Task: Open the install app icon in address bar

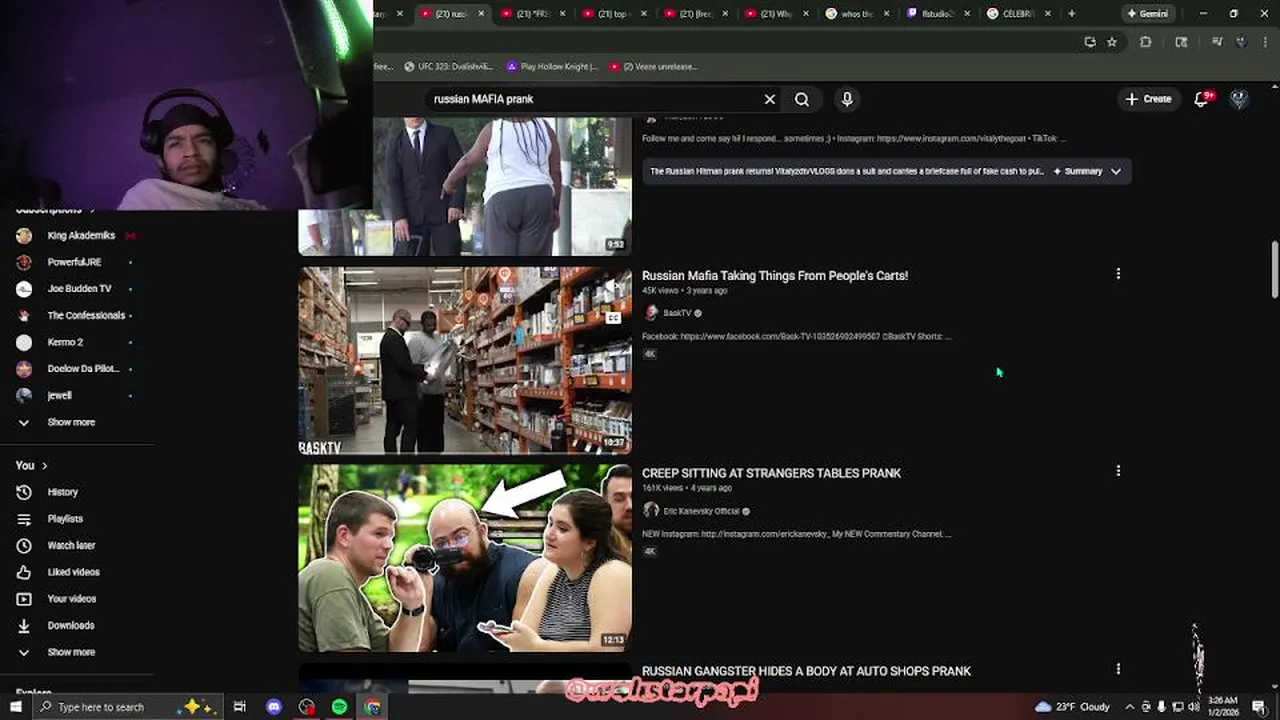Action: coord(1090,42)
